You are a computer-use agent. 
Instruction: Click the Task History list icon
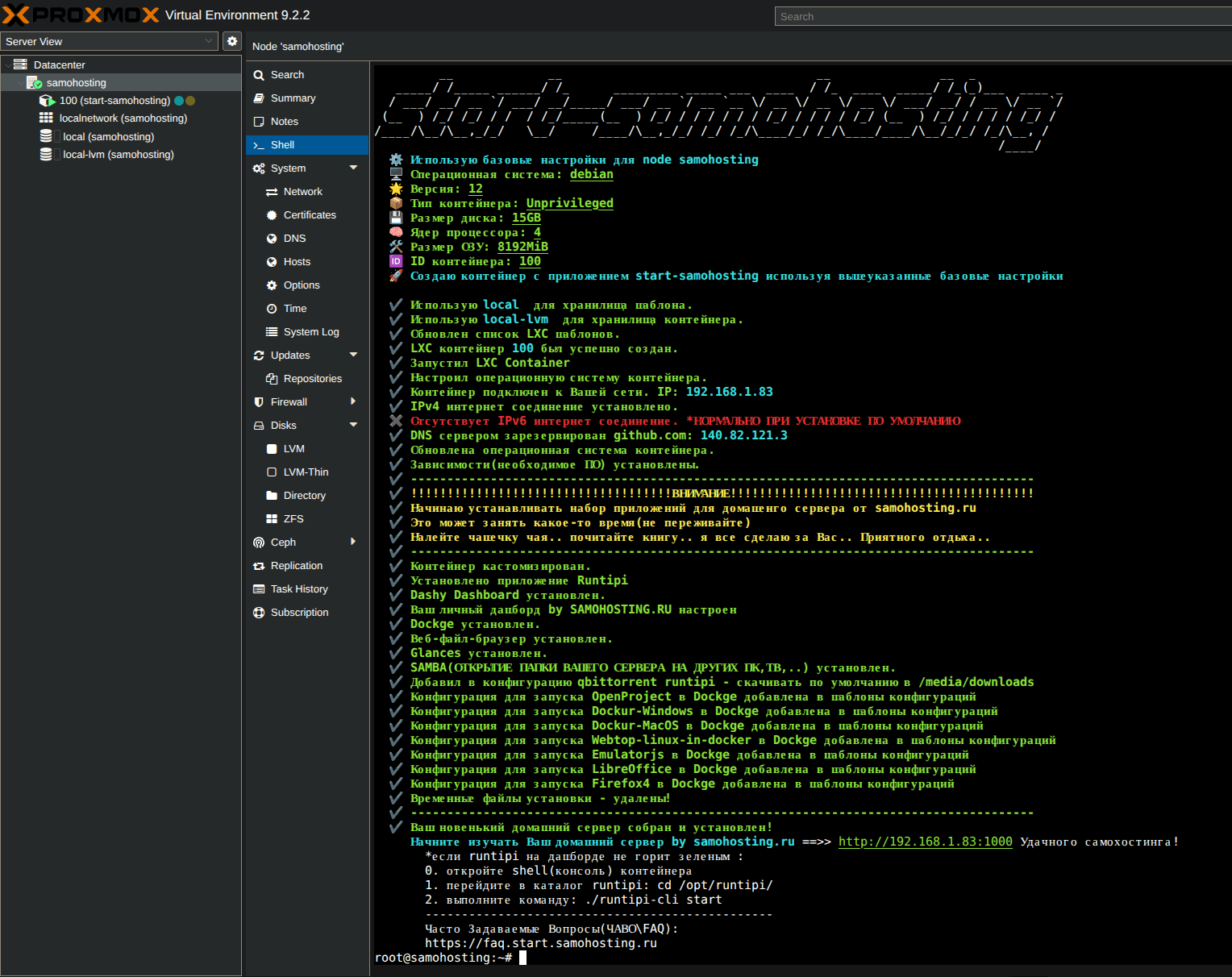tap(259, 589)
